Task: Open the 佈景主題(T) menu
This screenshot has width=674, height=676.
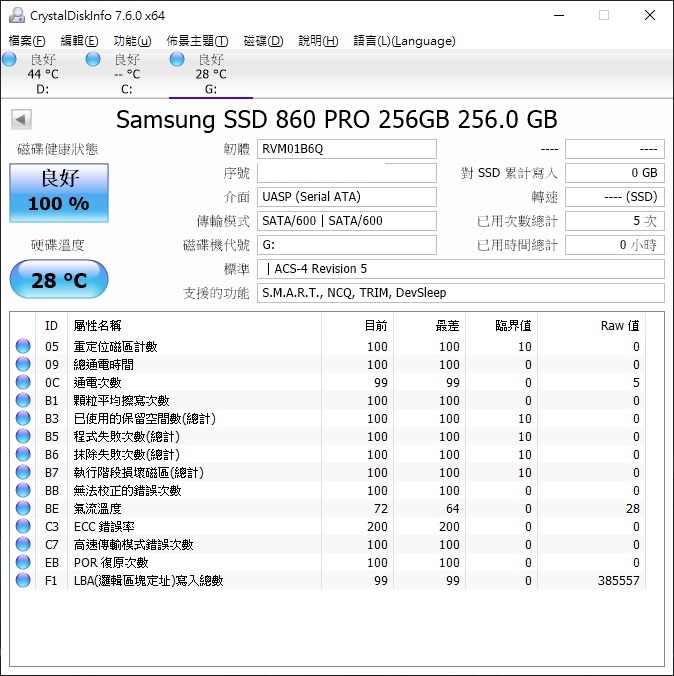Action: click(197, 41)
